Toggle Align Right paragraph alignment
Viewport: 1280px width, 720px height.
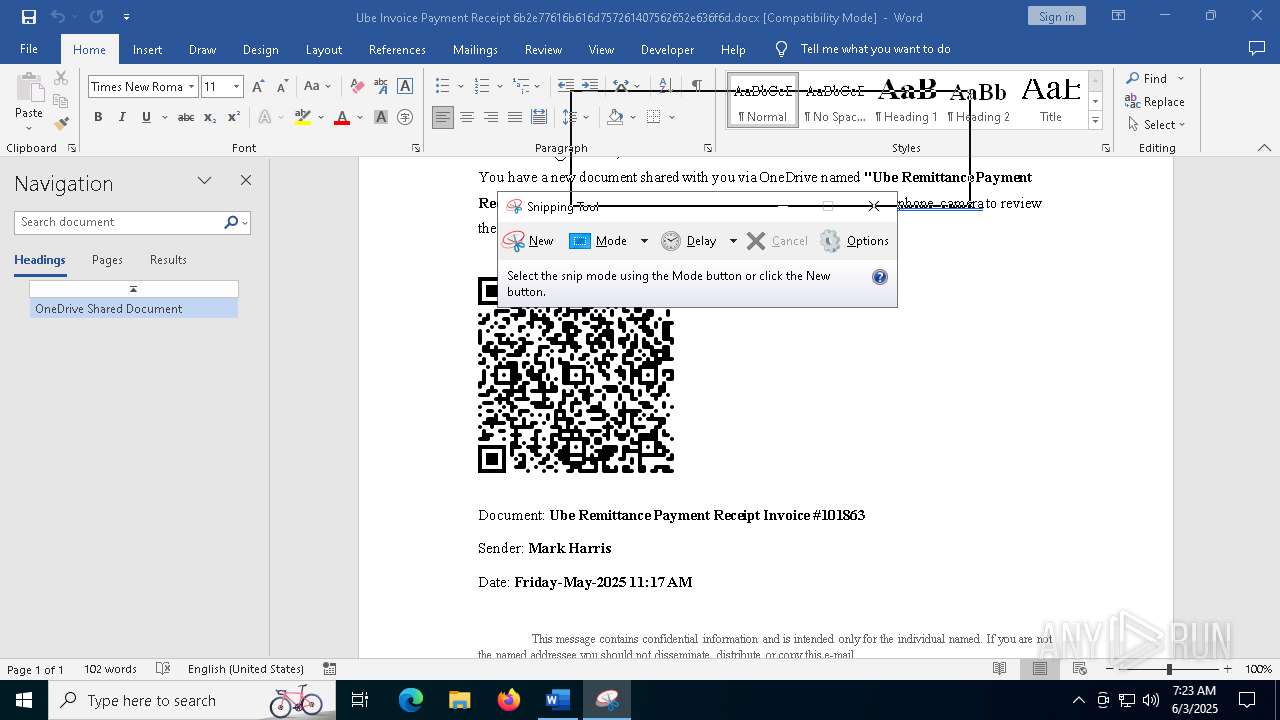click(491, 117)
